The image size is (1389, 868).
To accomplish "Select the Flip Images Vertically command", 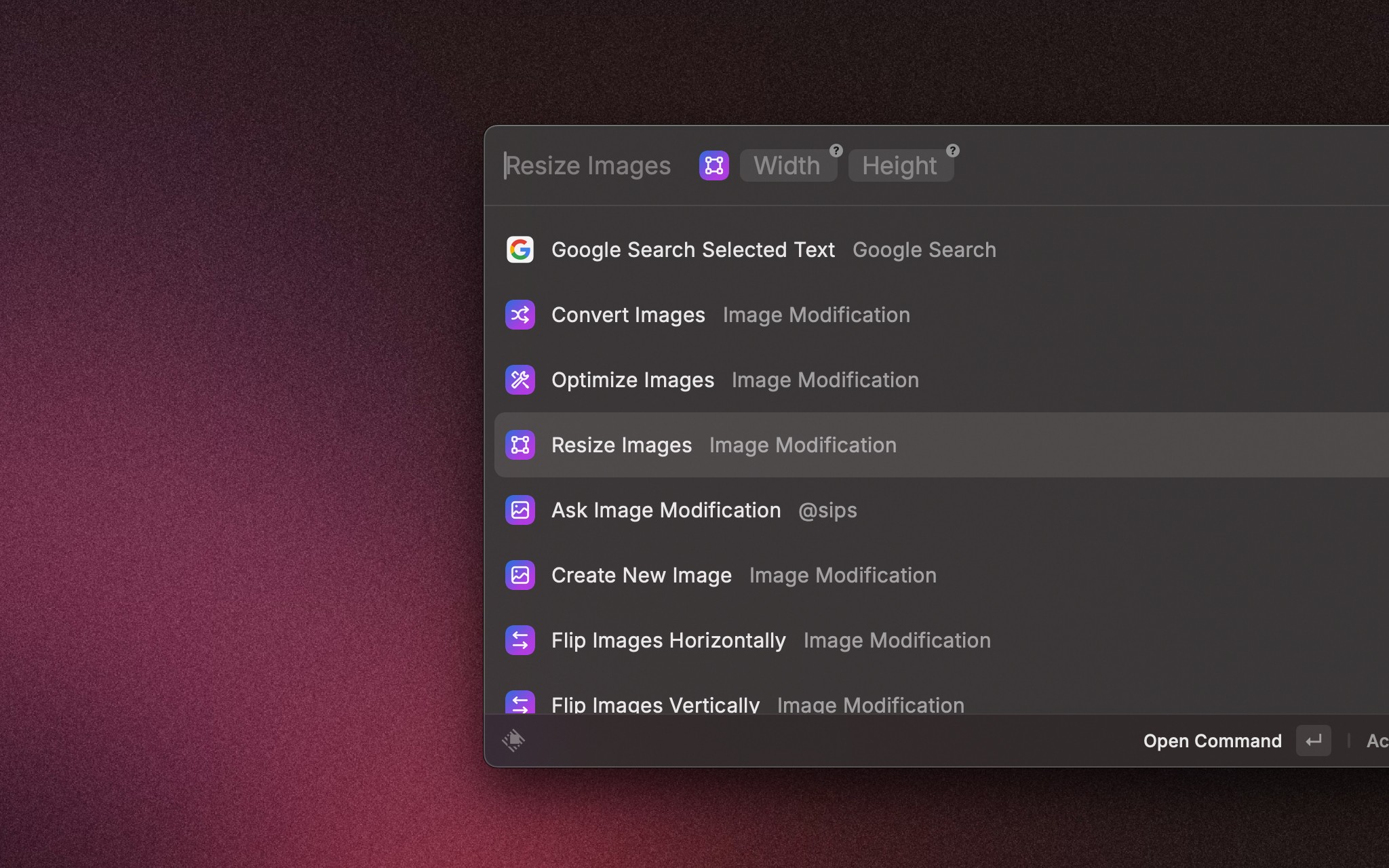I will (x=941, y=694).
